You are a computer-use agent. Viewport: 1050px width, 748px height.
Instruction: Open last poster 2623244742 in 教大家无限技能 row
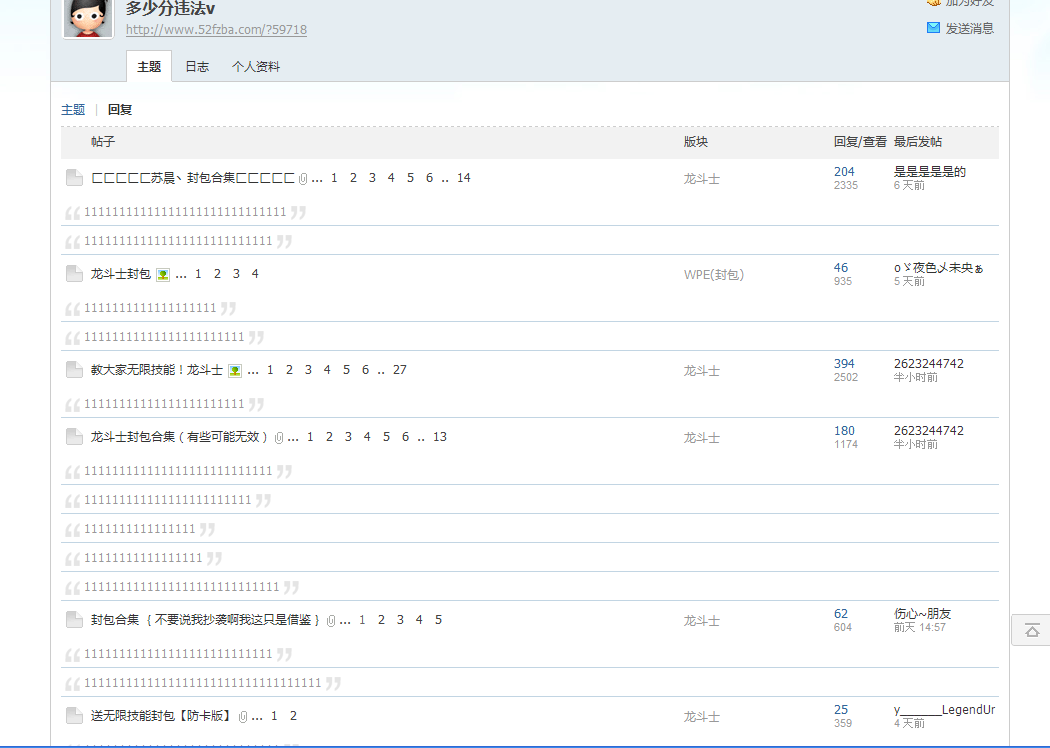(x=929, y=364)
